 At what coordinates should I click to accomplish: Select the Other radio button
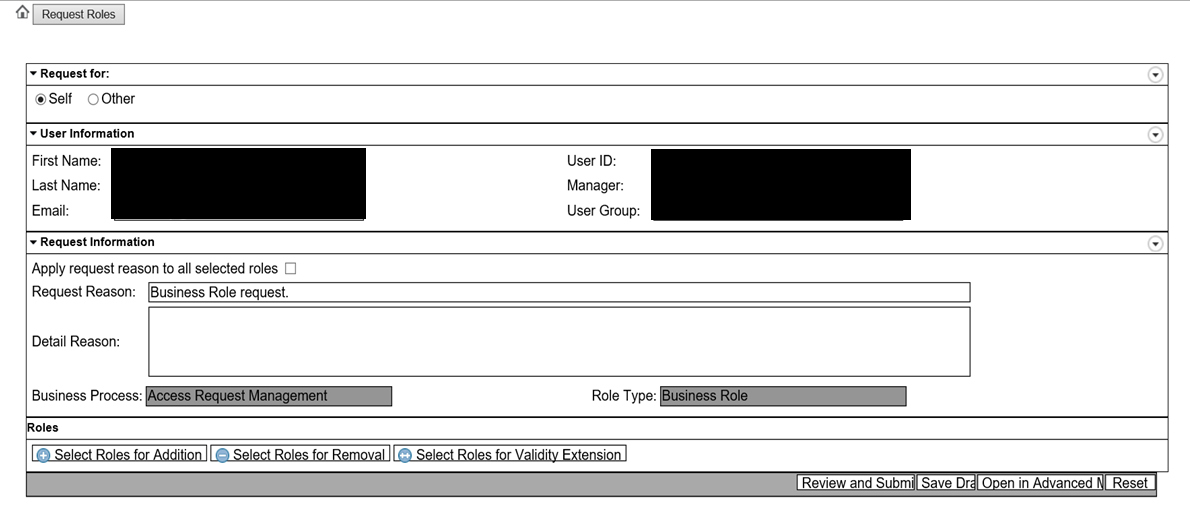click(93, 99)
